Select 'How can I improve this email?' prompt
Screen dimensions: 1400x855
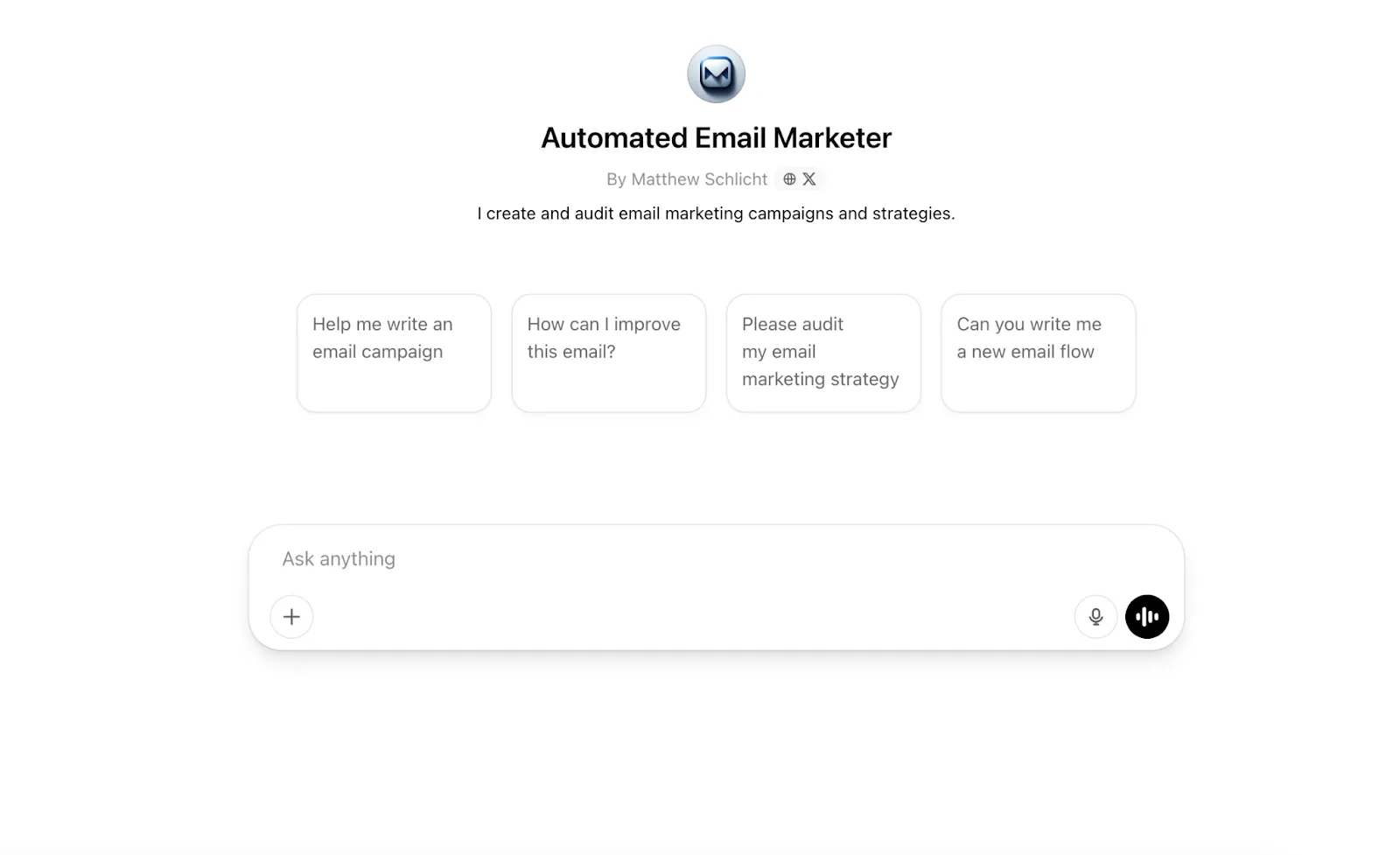(608, 352)
